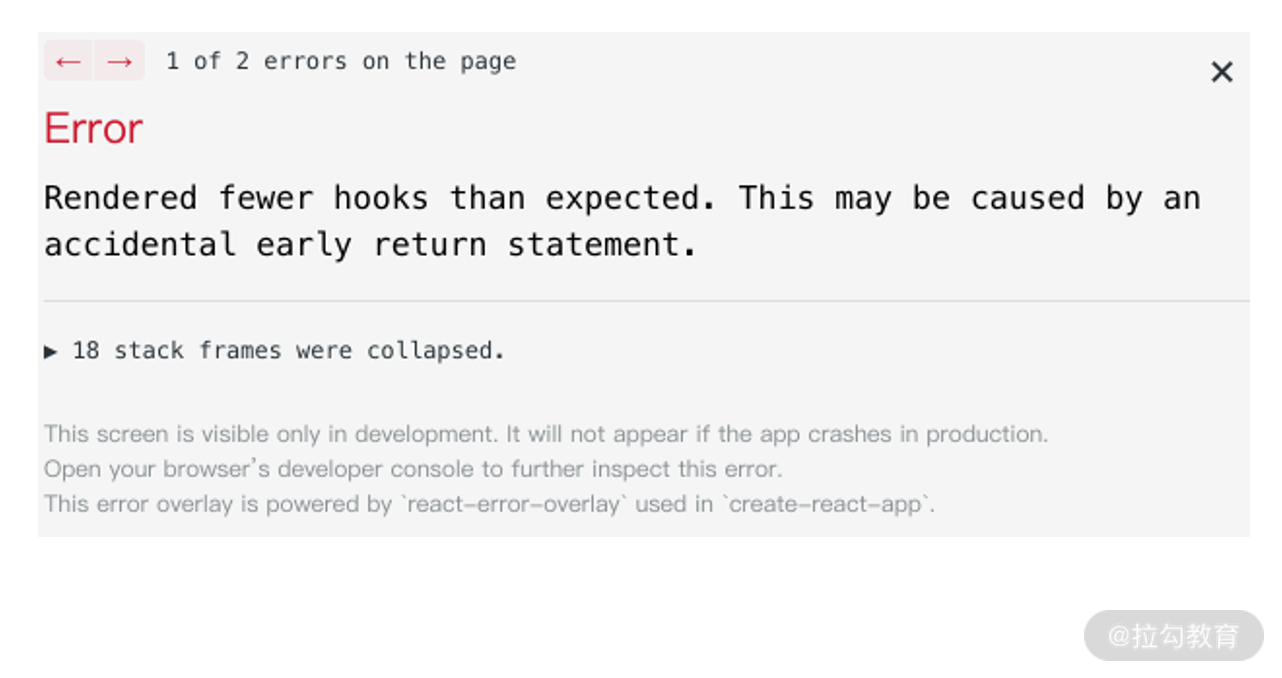Click 'accidental early return statement.' line
The width and height of the screenshot is (1282, 678).
(370, 245)
